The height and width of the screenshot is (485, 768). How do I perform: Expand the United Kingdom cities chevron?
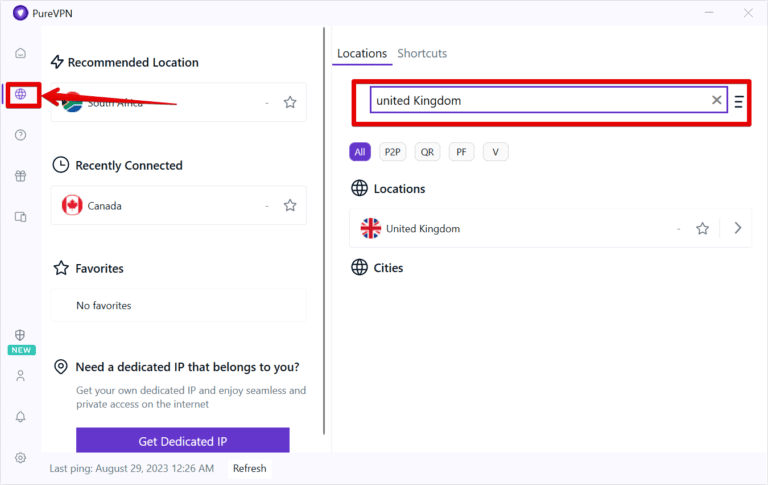point(738,228)
